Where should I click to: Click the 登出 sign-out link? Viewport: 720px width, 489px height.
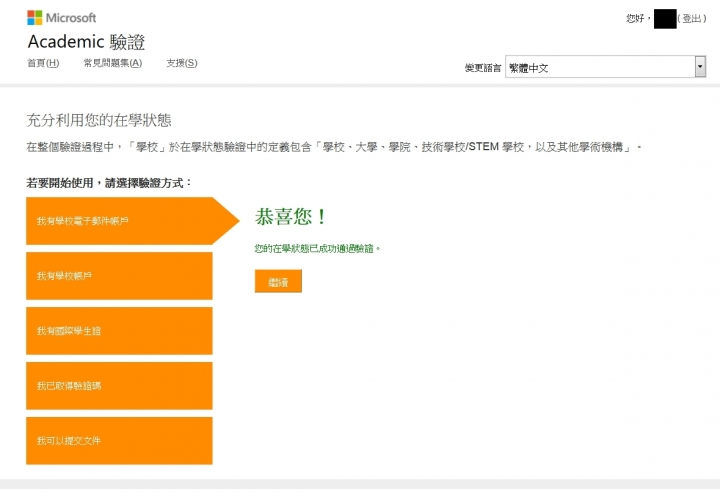tap(692, 18)
